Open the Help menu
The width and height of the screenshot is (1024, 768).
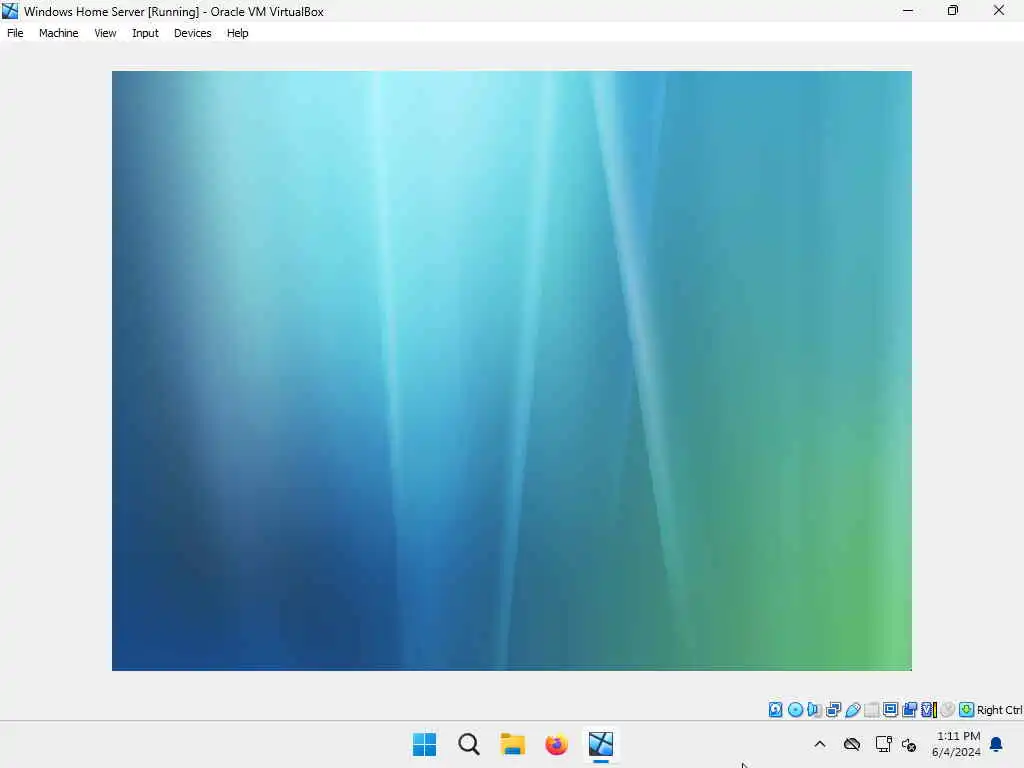[x=238, y=33]
